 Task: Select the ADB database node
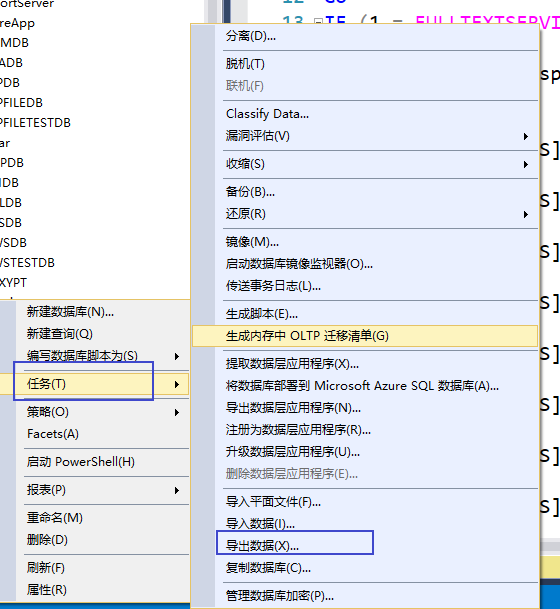click(12, 63)
